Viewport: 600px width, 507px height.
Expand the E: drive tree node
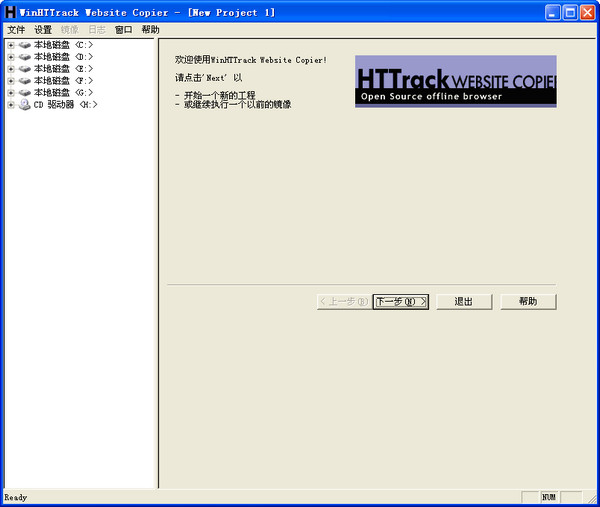(11, 69)
